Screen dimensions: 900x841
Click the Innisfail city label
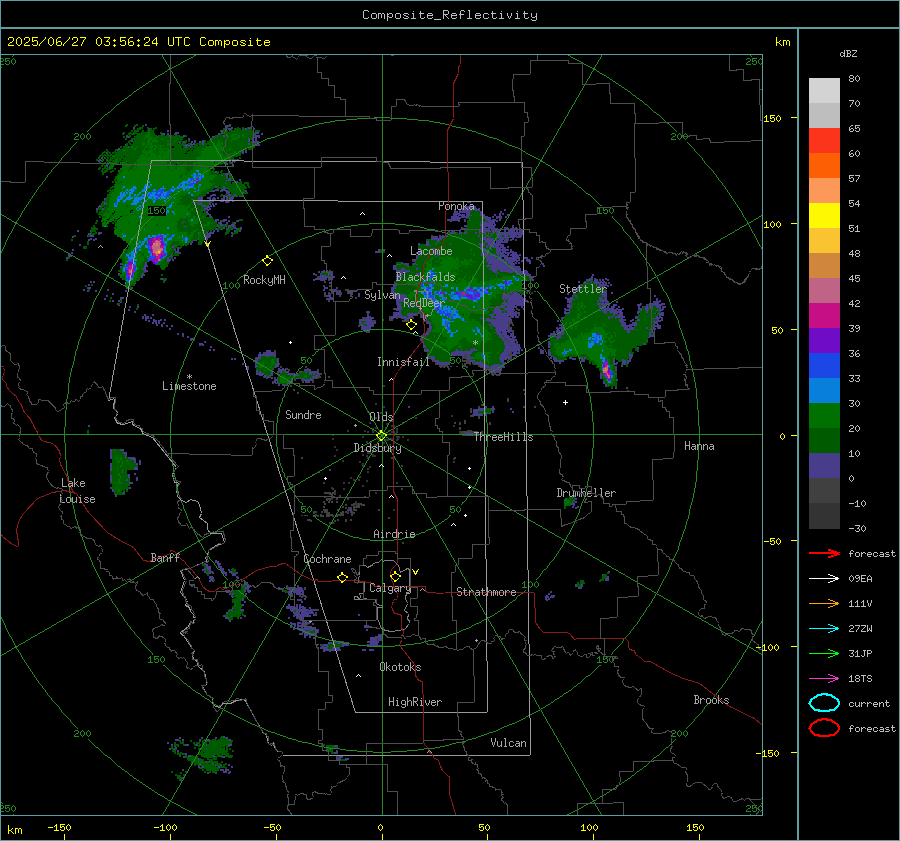(x=403, y=362)
